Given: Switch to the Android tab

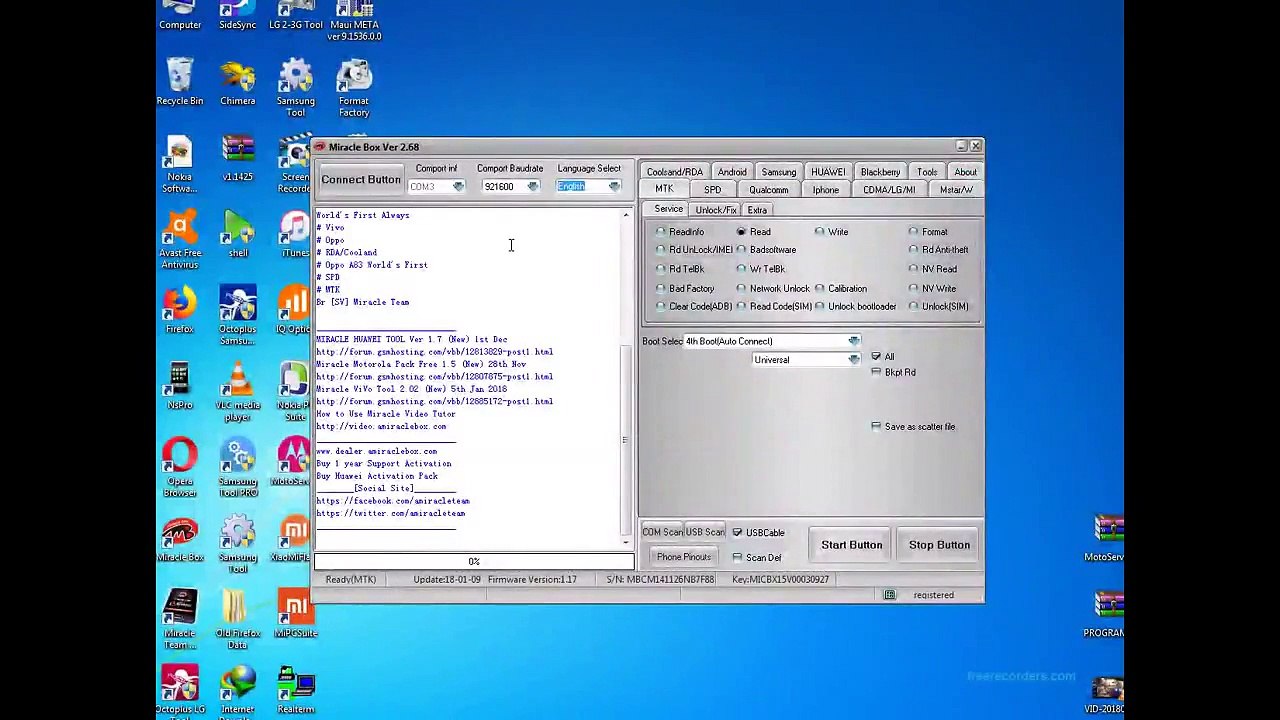Looking at the screenshot, I should tap(732, 172).
